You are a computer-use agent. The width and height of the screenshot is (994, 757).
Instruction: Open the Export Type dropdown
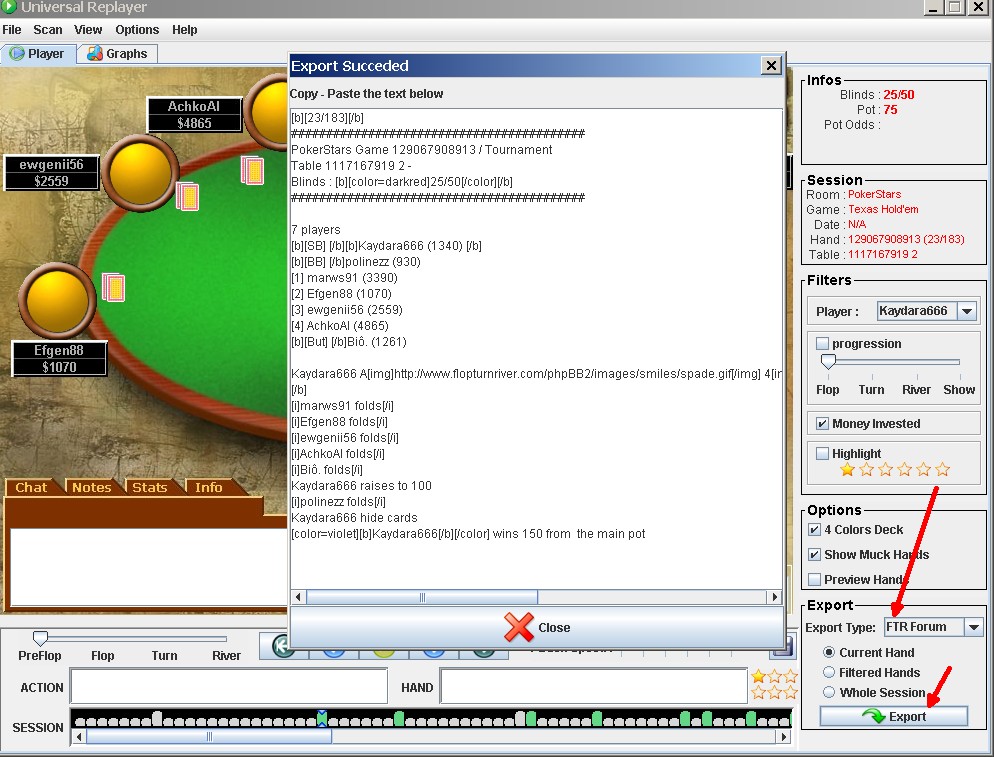click(x=933, y=627)
